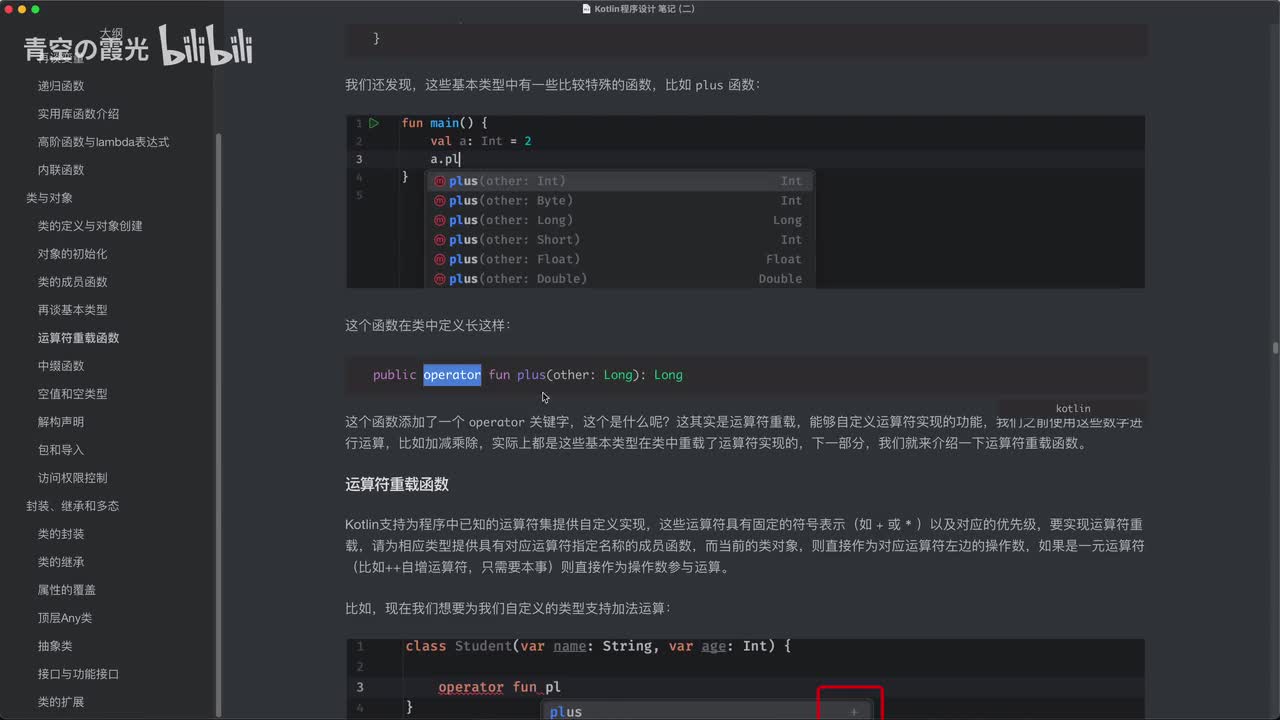Select 类的扩展 outline entry

tap(61, 702)
